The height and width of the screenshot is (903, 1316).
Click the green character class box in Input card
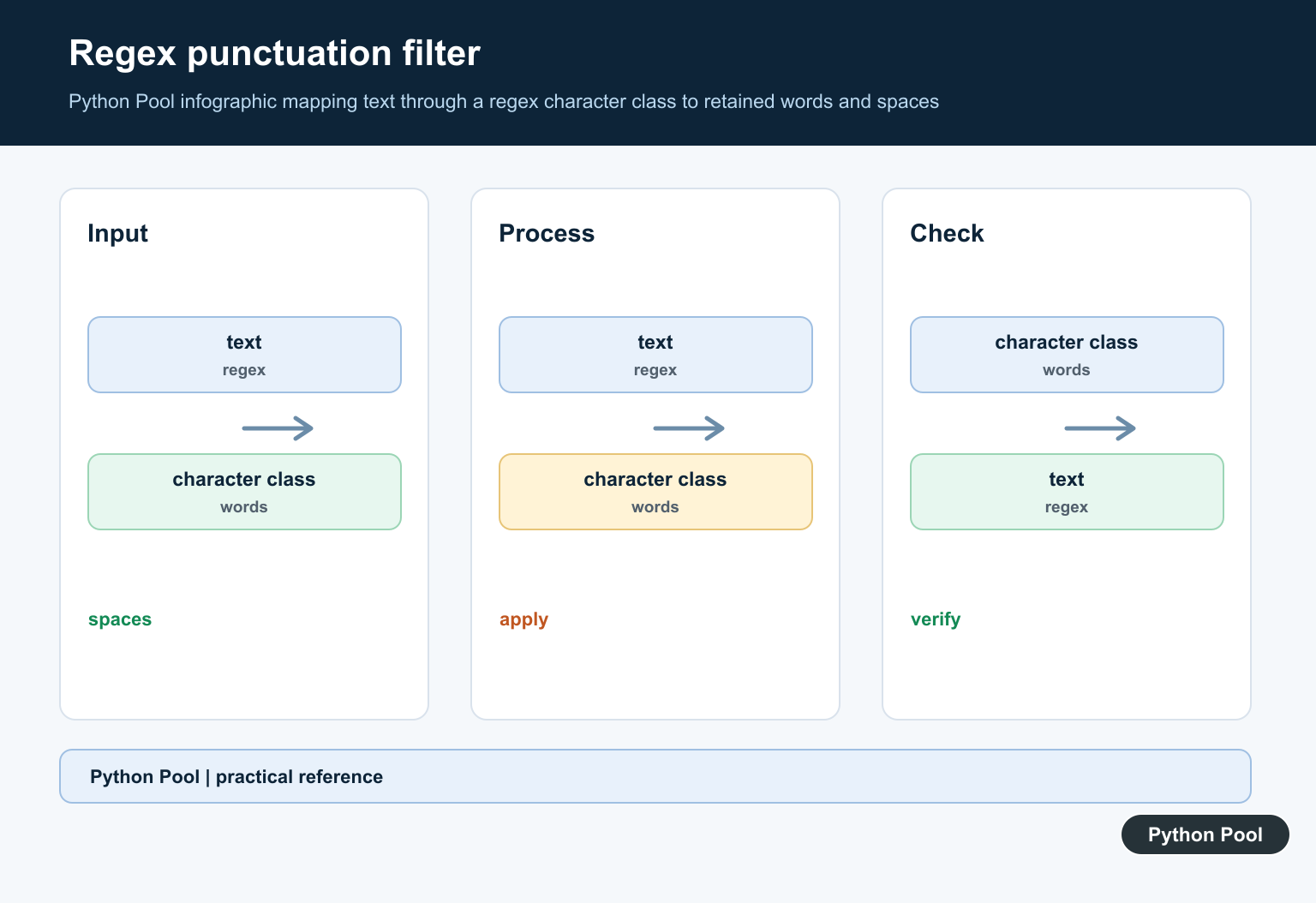(244, 492)
